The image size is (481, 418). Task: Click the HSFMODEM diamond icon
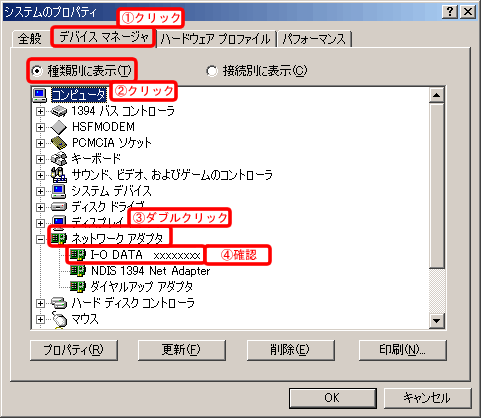tap(59, 127)
